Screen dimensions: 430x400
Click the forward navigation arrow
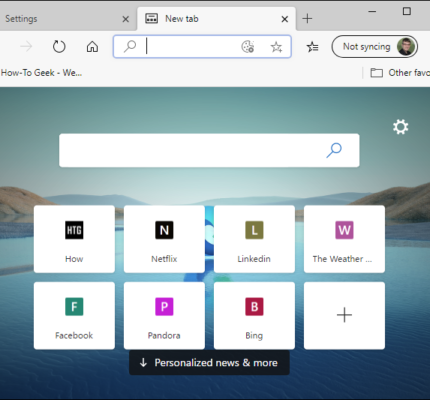[x=26, y=47]
